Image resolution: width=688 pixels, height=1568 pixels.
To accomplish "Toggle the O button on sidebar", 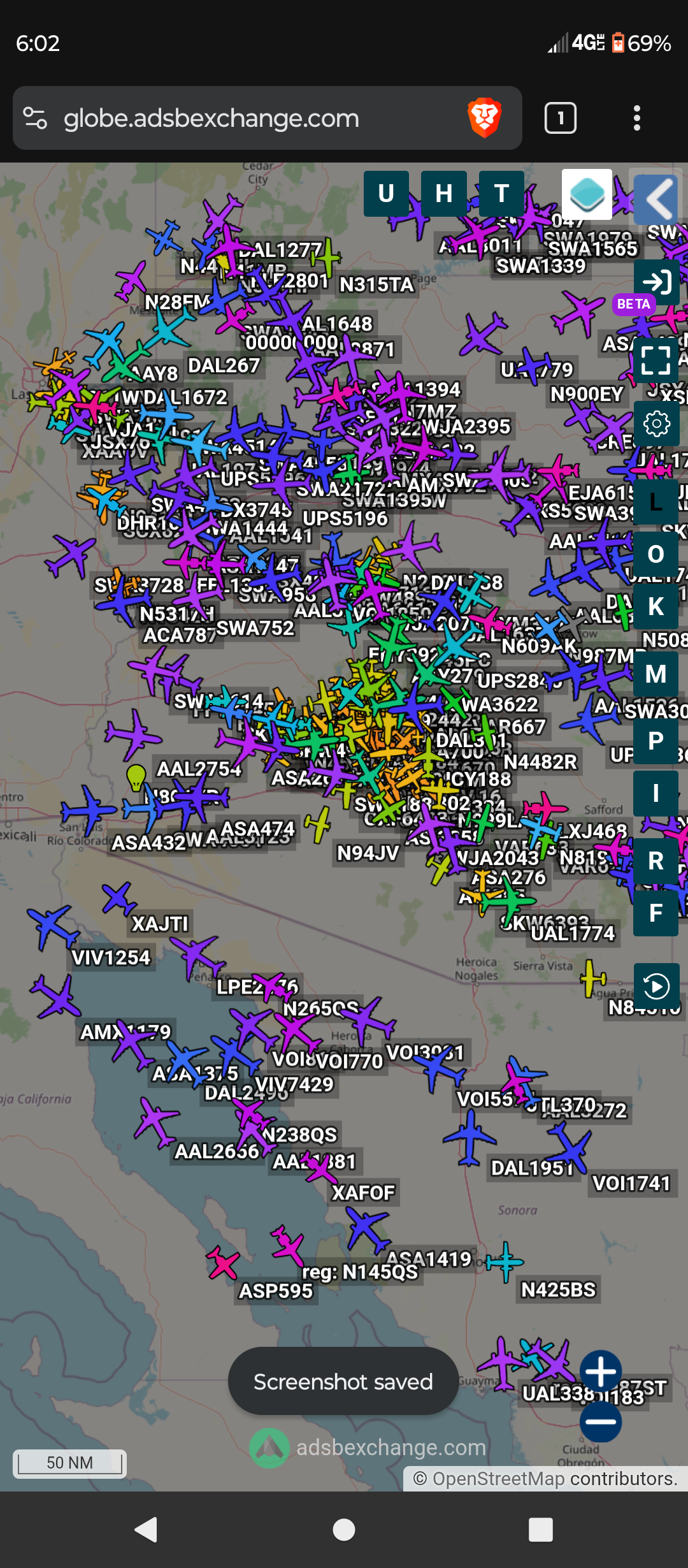I will 656,555.
